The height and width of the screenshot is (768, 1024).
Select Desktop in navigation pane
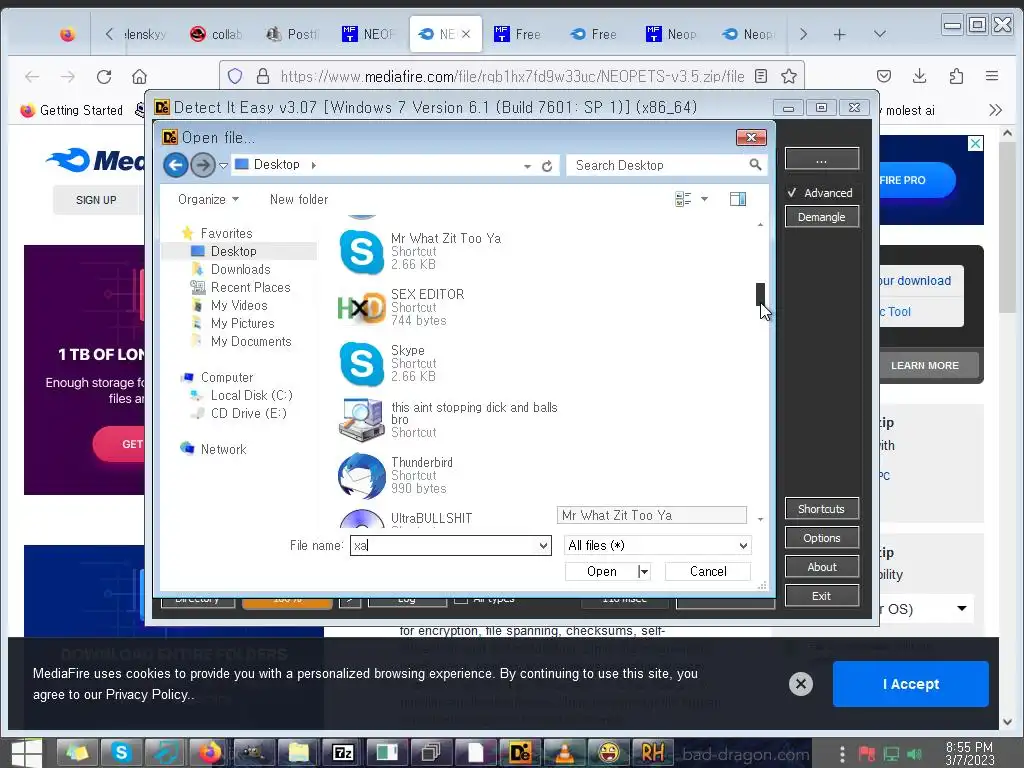pos(233,251)
